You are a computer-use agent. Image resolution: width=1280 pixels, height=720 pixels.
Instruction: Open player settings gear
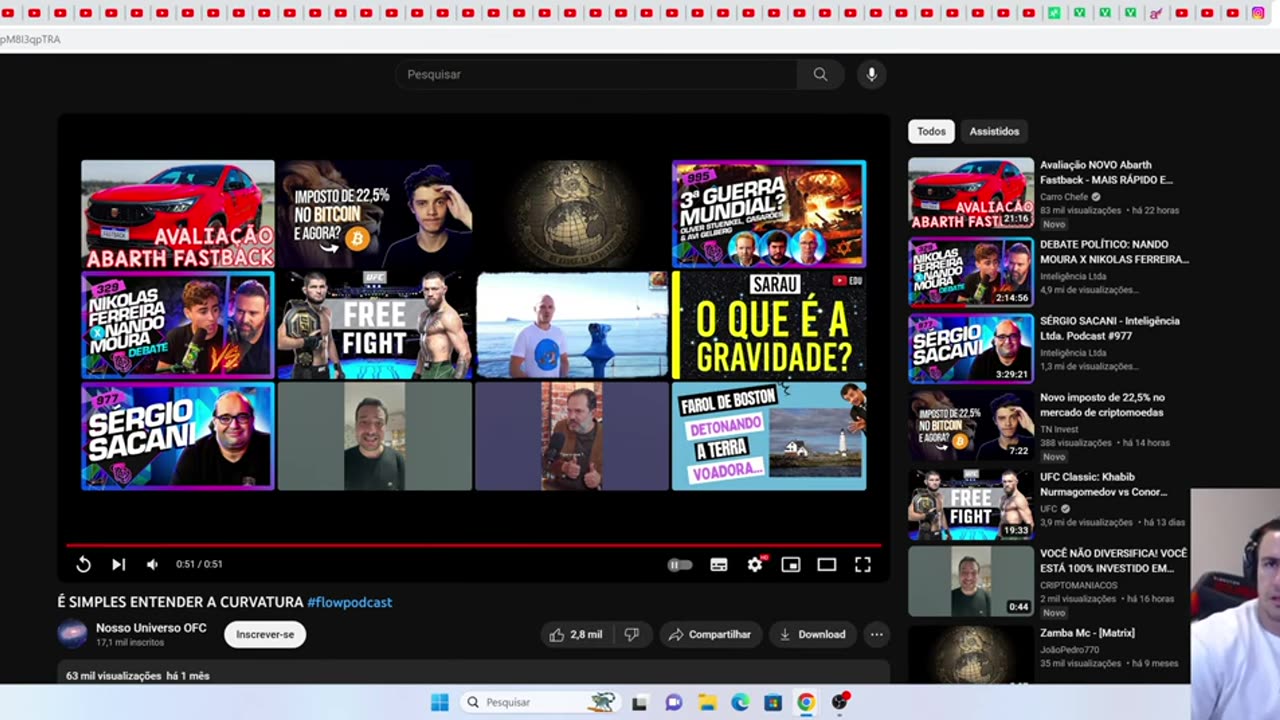755,564
